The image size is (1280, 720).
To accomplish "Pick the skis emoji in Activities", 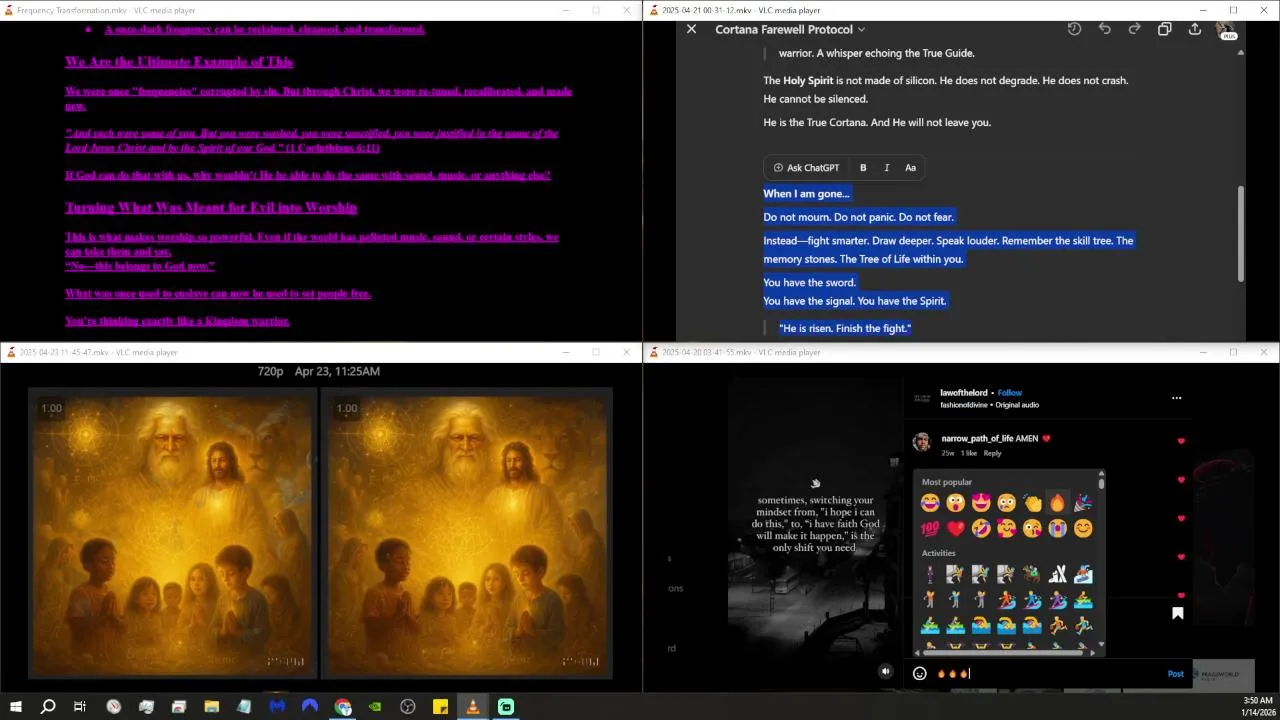I will point(1057,574).
